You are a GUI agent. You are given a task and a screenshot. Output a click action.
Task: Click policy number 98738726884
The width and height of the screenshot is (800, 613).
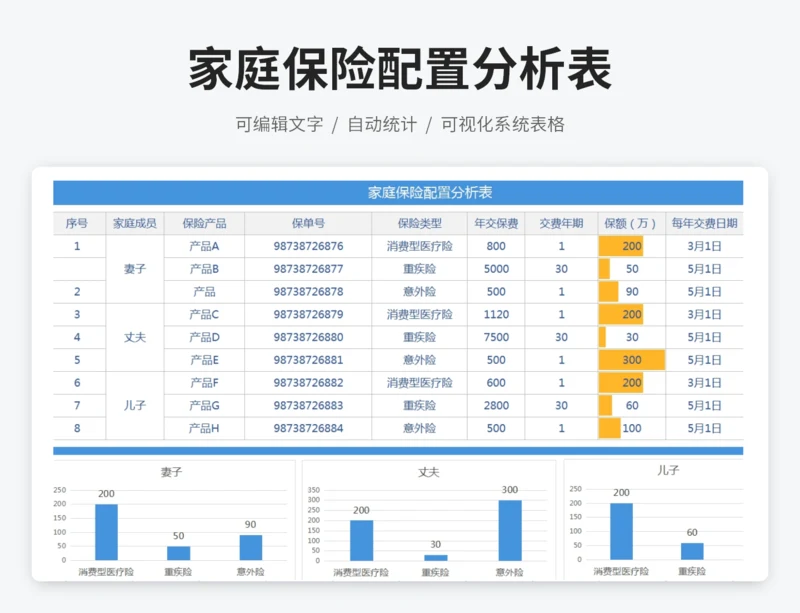(308, 428)
